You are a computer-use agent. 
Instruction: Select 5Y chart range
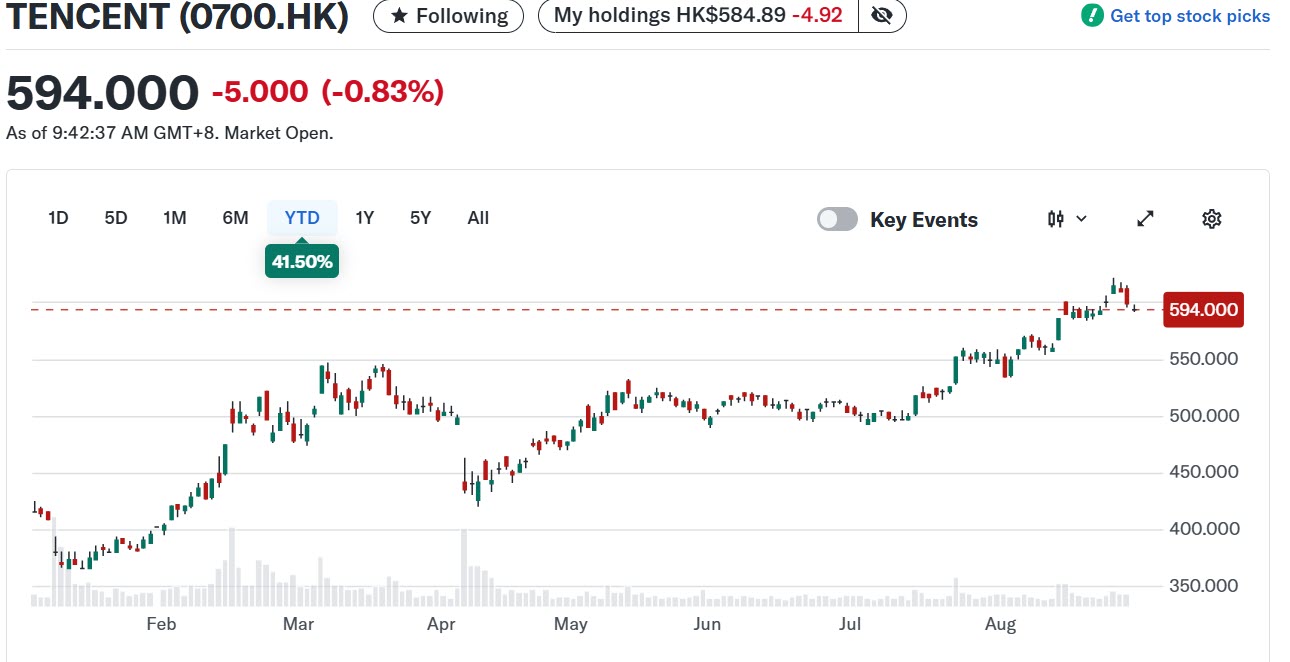click(x=421, y=218)
